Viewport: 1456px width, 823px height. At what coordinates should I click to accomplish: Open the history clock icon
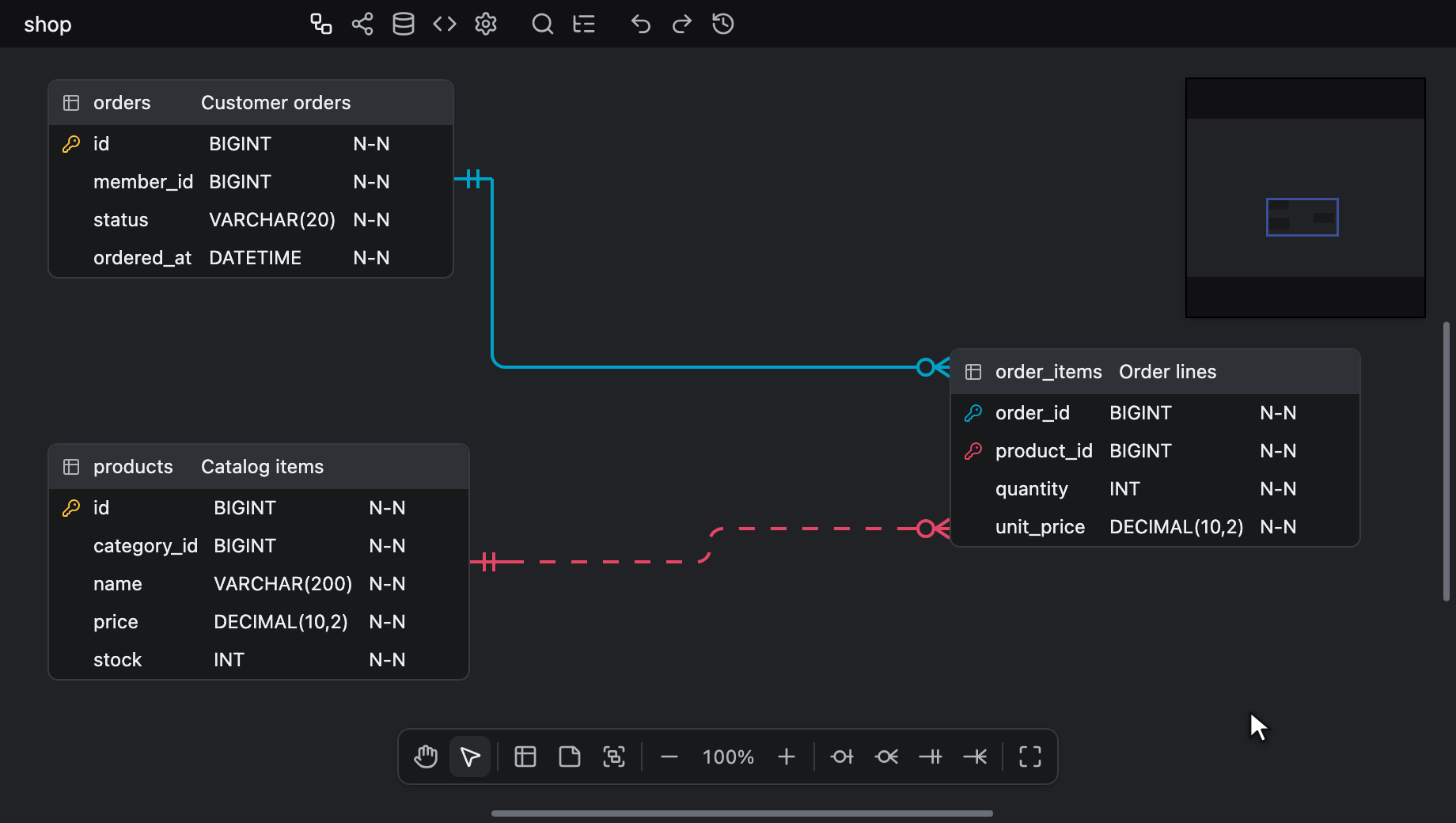click(x=723, y=24)
